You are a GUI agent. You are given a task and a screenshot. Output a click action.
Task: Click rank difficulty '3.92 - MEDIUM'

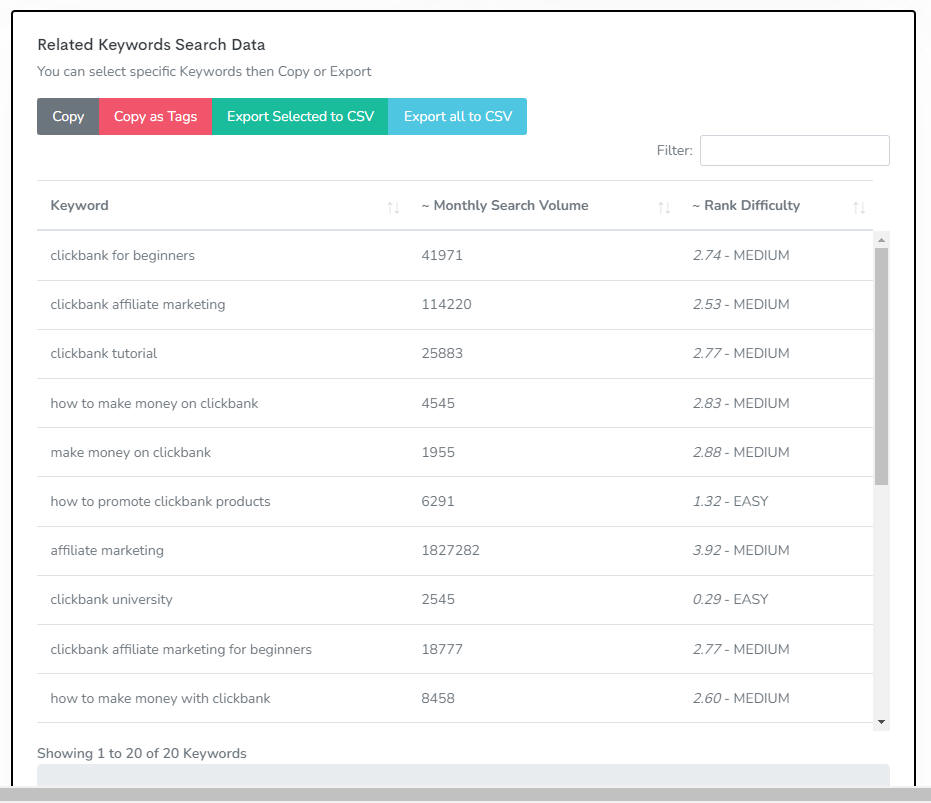pos(741,551)
